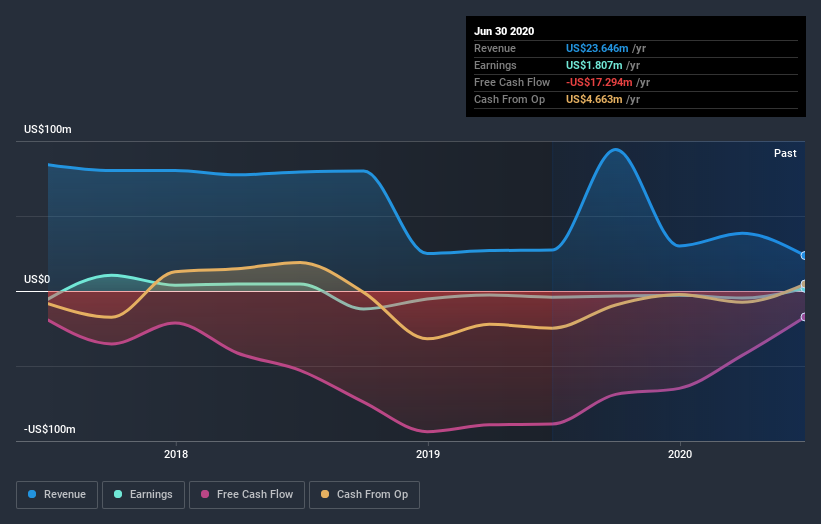821x524 pixels.
Task: Click the 2019 axis label
Action: (x=428, y=454)
